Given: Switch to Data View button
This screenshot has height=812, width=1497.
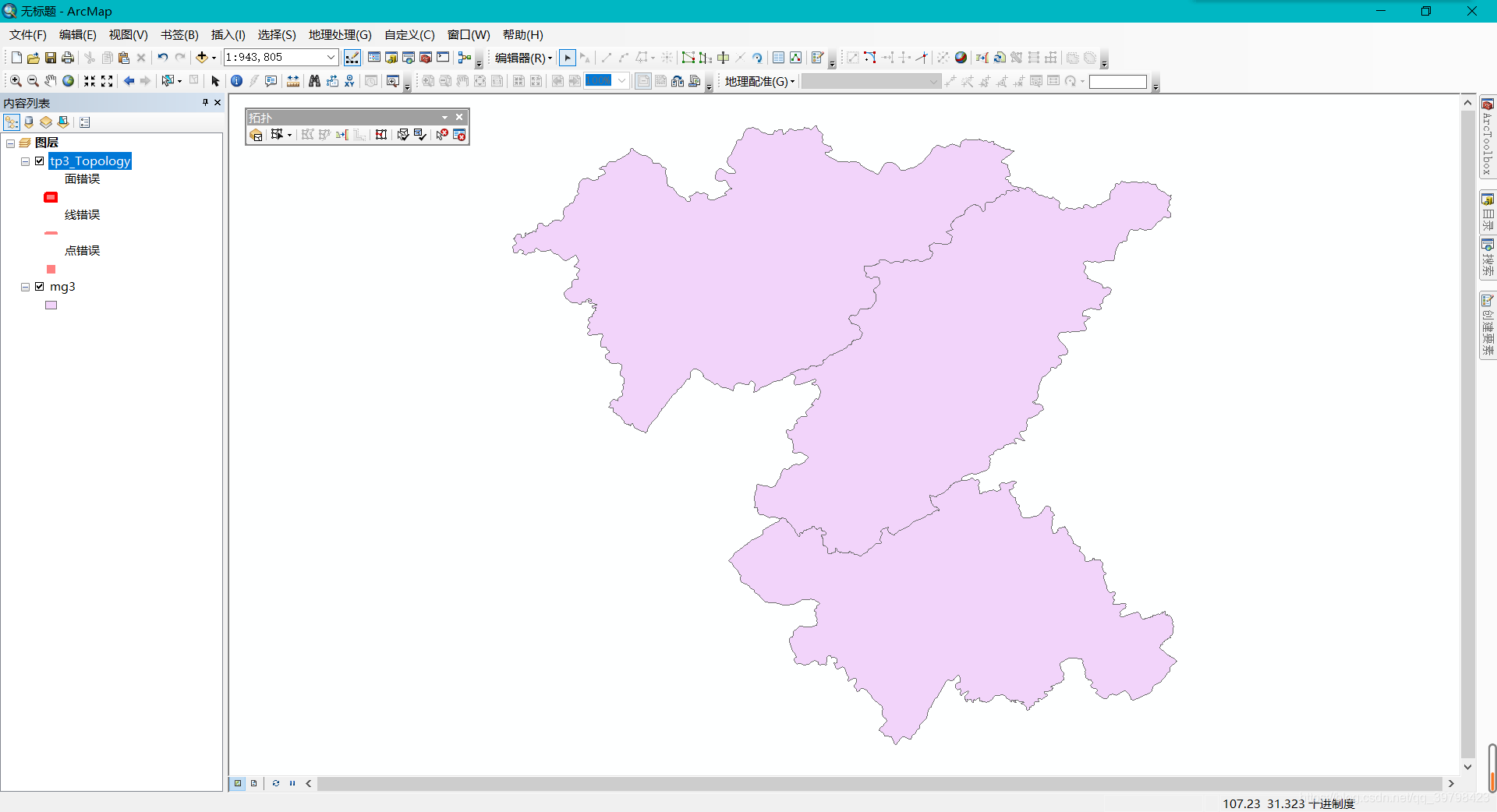Looking at the screenshot, I should [238, 783].
